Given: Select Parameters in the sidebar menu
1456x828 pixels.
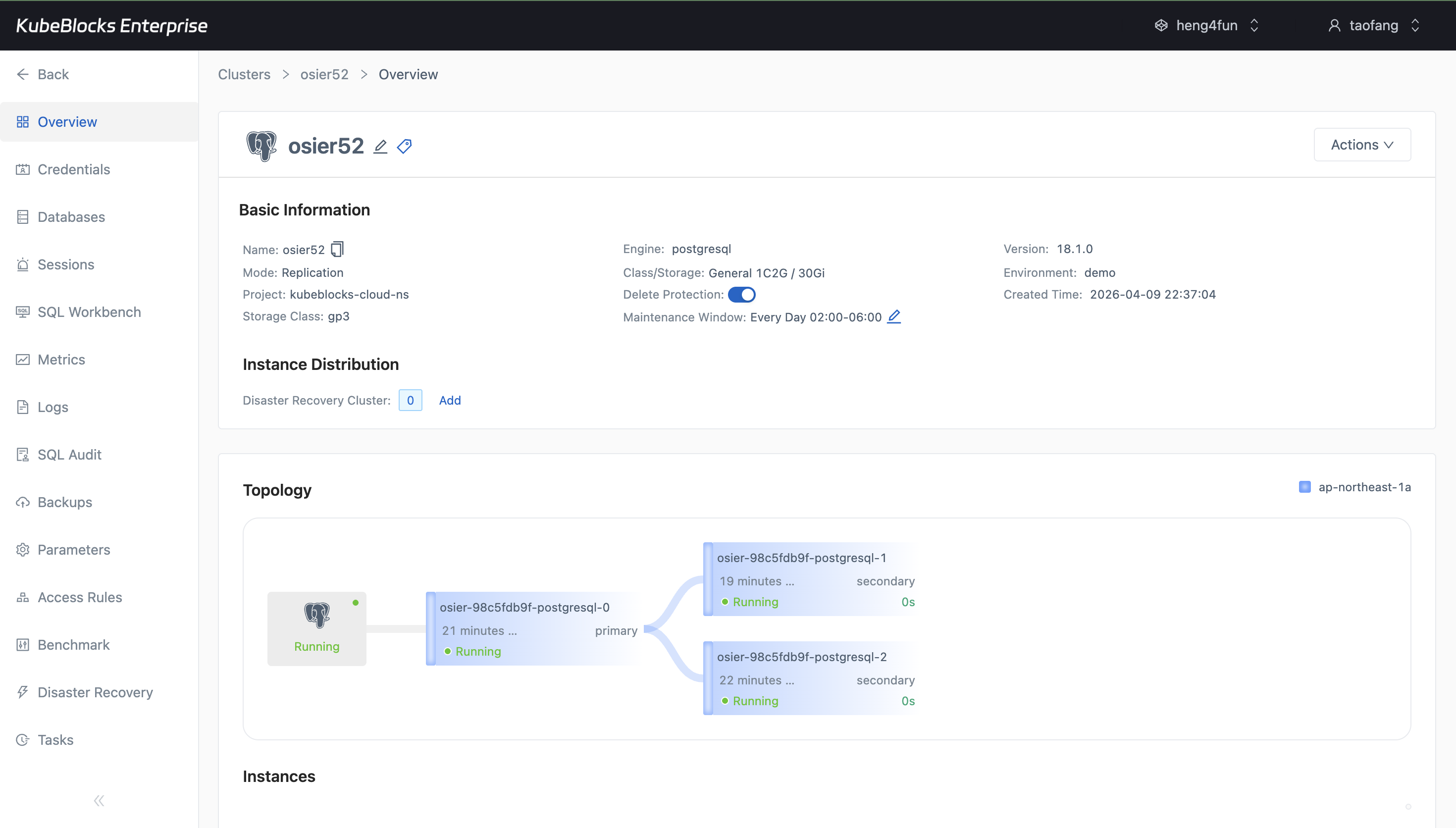Looking at the screenshot, I should [x=74, y=550].
